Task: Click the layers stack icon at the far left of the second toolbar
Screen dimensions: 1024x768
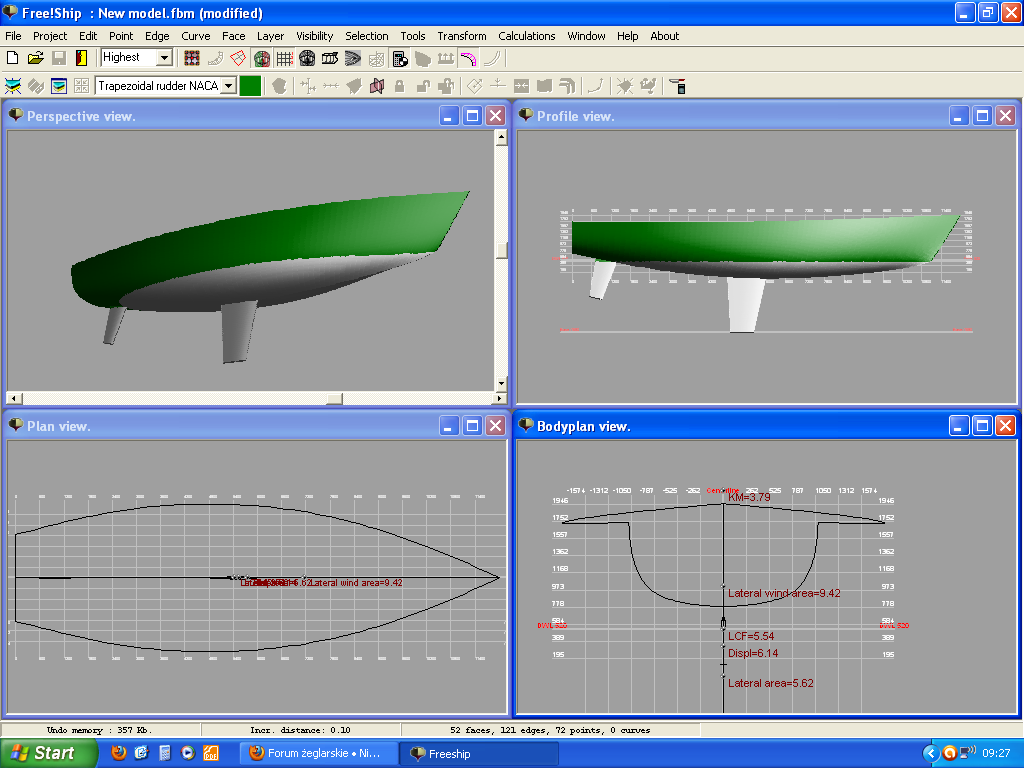Action: point(12,86)
